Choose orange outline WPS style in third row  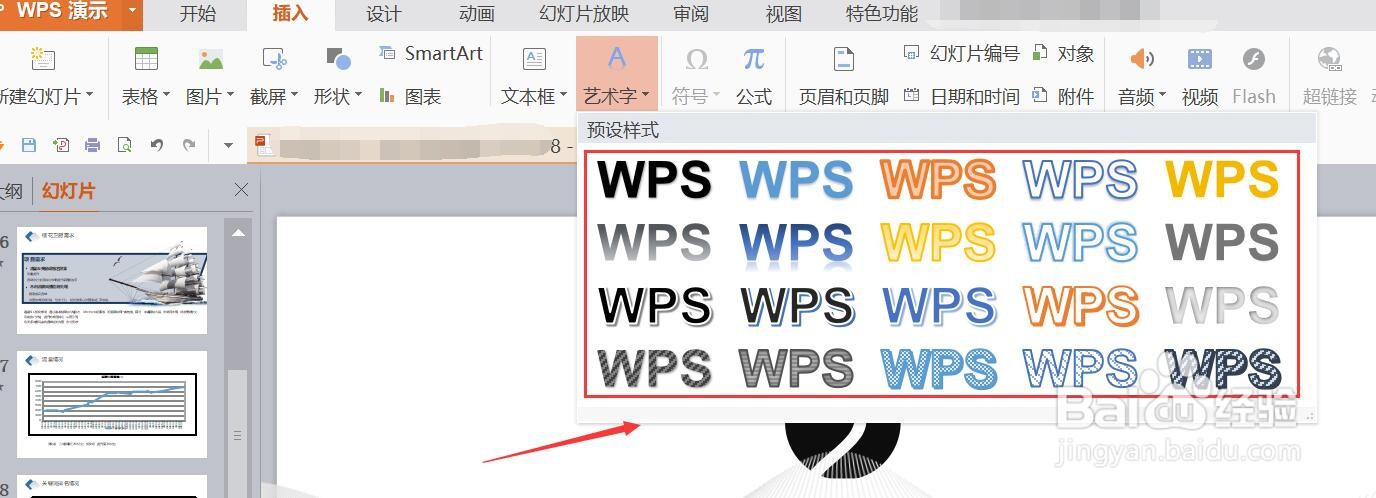(1080, 305)
